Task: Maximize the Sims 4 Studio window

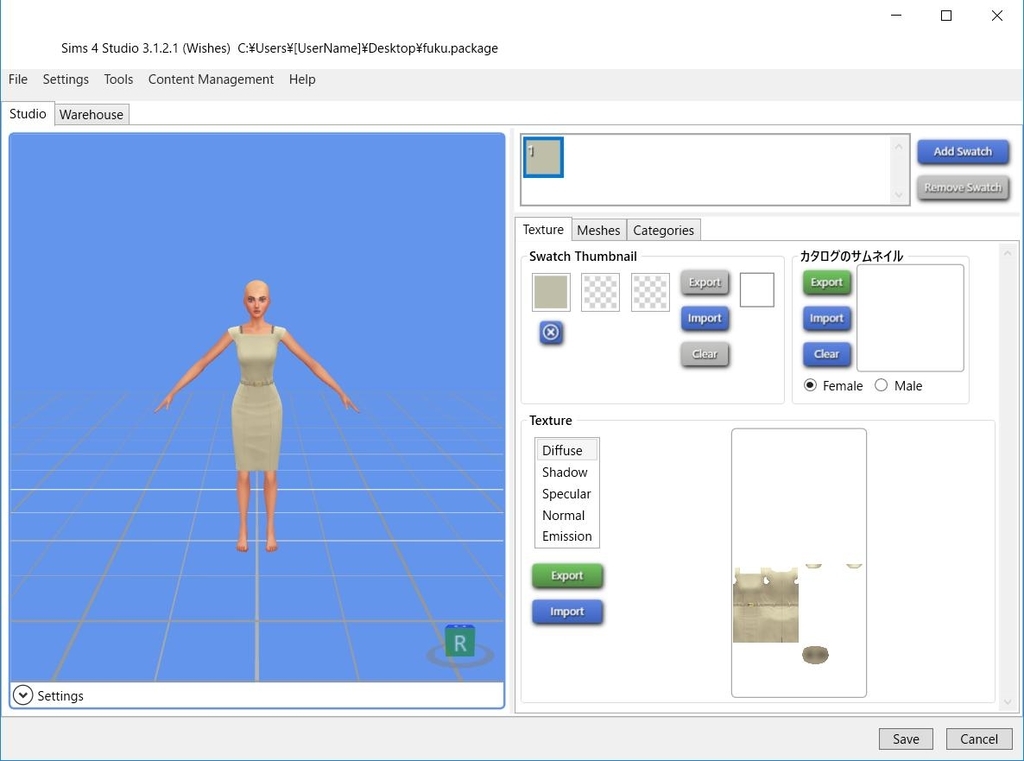Action: tap(946, 16)
